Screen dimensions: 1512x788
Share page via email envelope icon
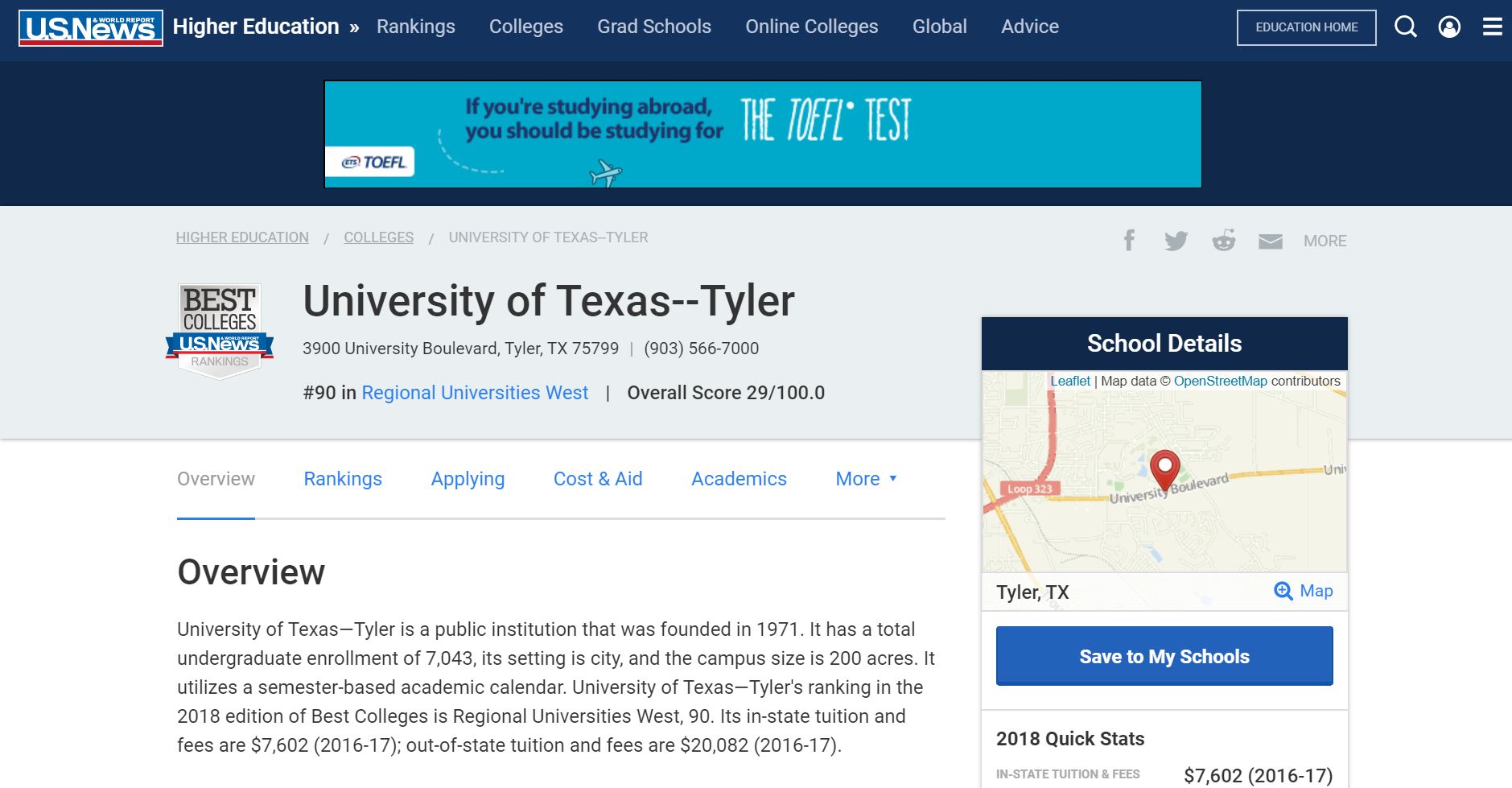pyautogui.click(x=1270, y=241)
